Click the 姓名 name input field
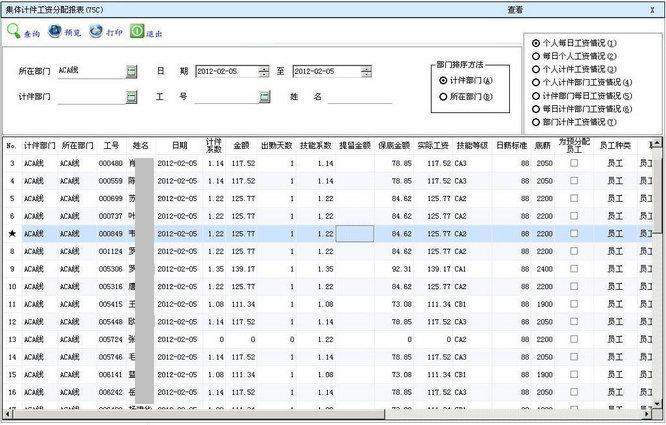Viewport: 666px width, 425px height. [x=359, y=97]
